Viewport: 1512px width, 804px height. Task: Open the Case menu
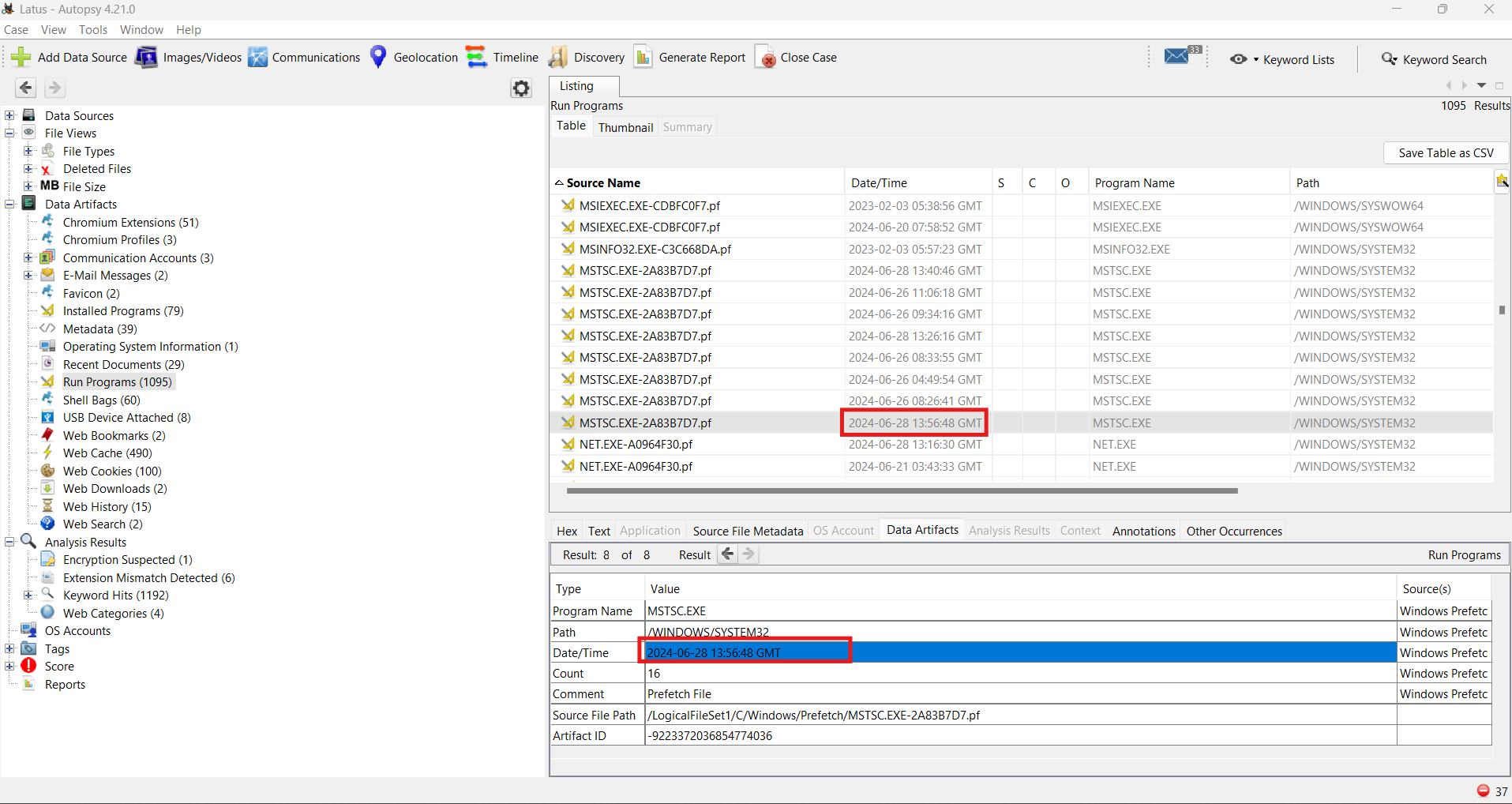click(16, 30)
